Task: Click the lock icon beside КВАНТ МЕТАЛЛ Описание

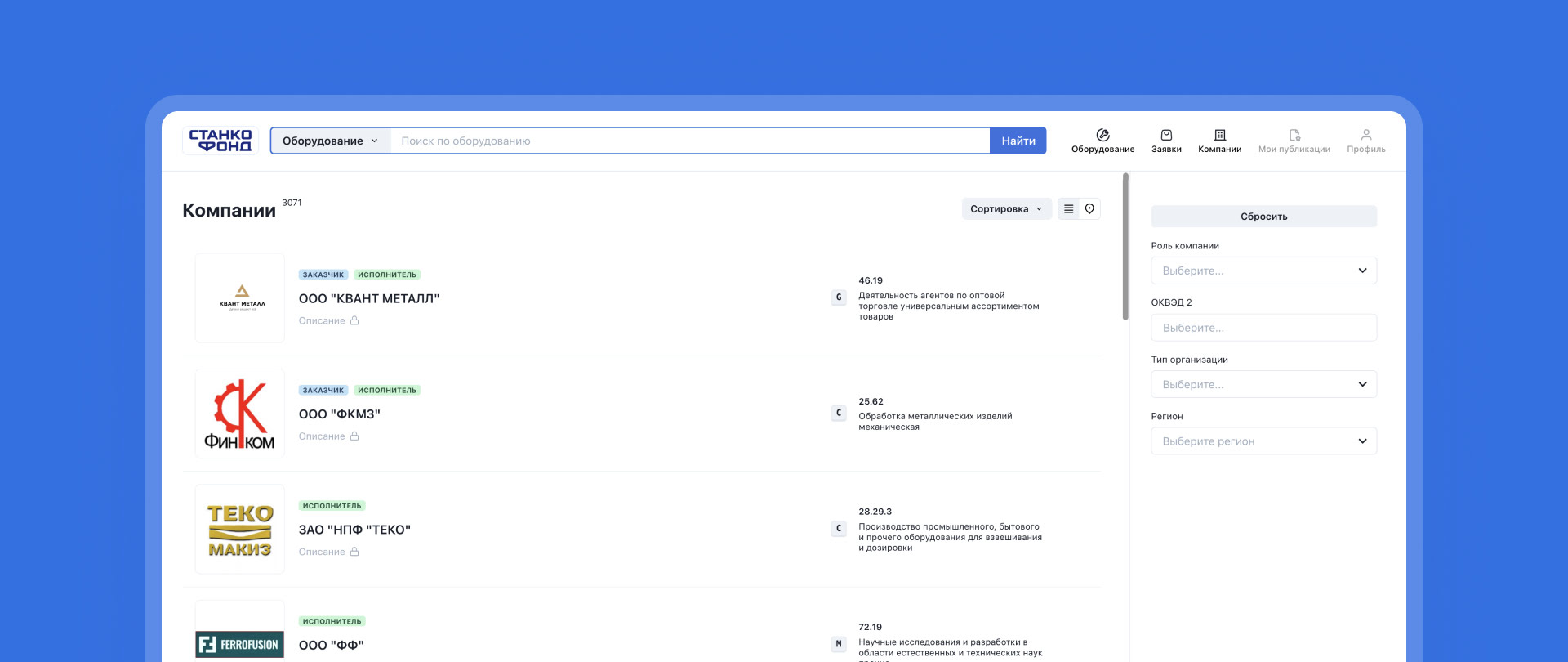Action: pyautogui.click(x=354, y=320)
